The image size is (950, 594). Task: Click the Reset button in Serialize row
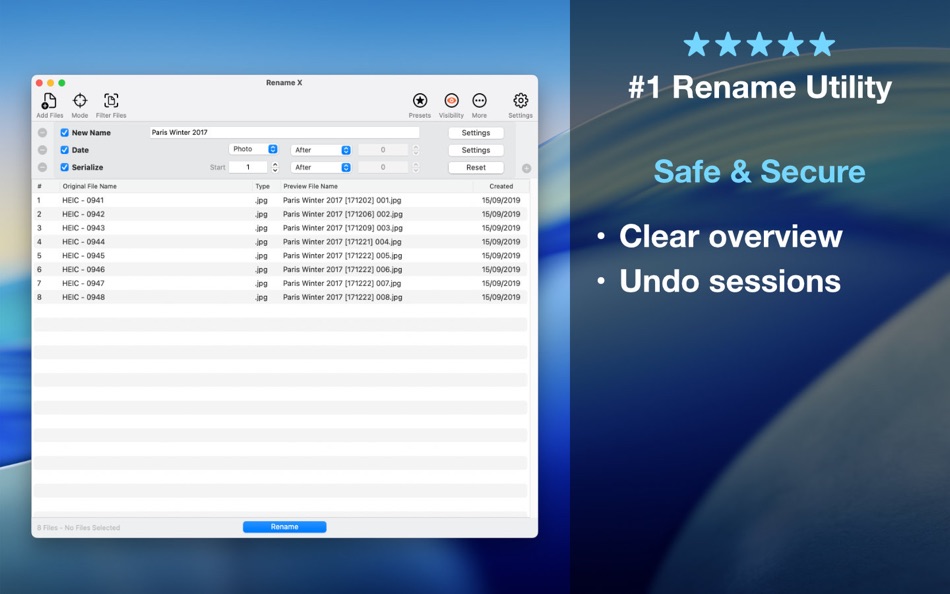(x=476, y=167)
